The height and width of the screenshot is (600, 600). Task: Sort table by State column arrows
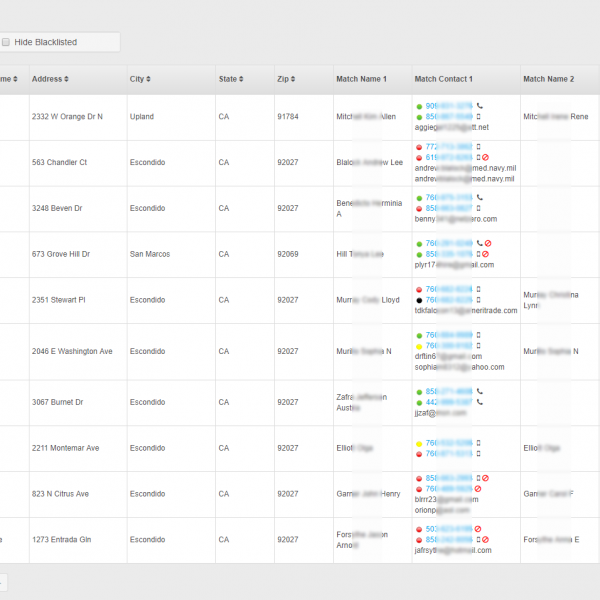tap(241, 79)
